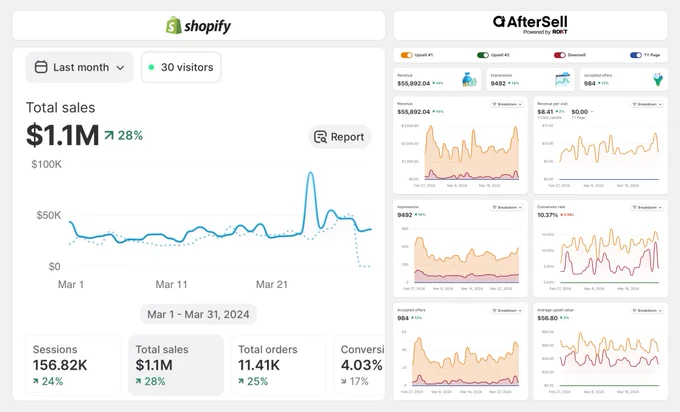Click the money bag icon on Revenue card
The image size is (680, 412).
469,79
